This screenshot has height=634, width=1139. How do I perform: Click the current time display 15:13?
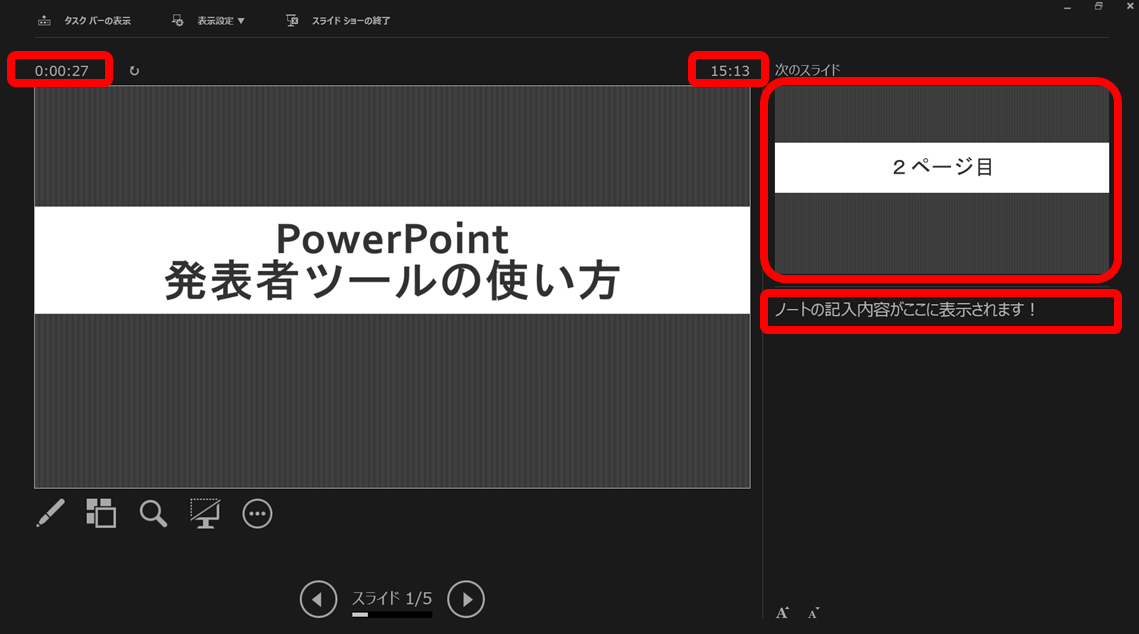(x=728, y=70)
